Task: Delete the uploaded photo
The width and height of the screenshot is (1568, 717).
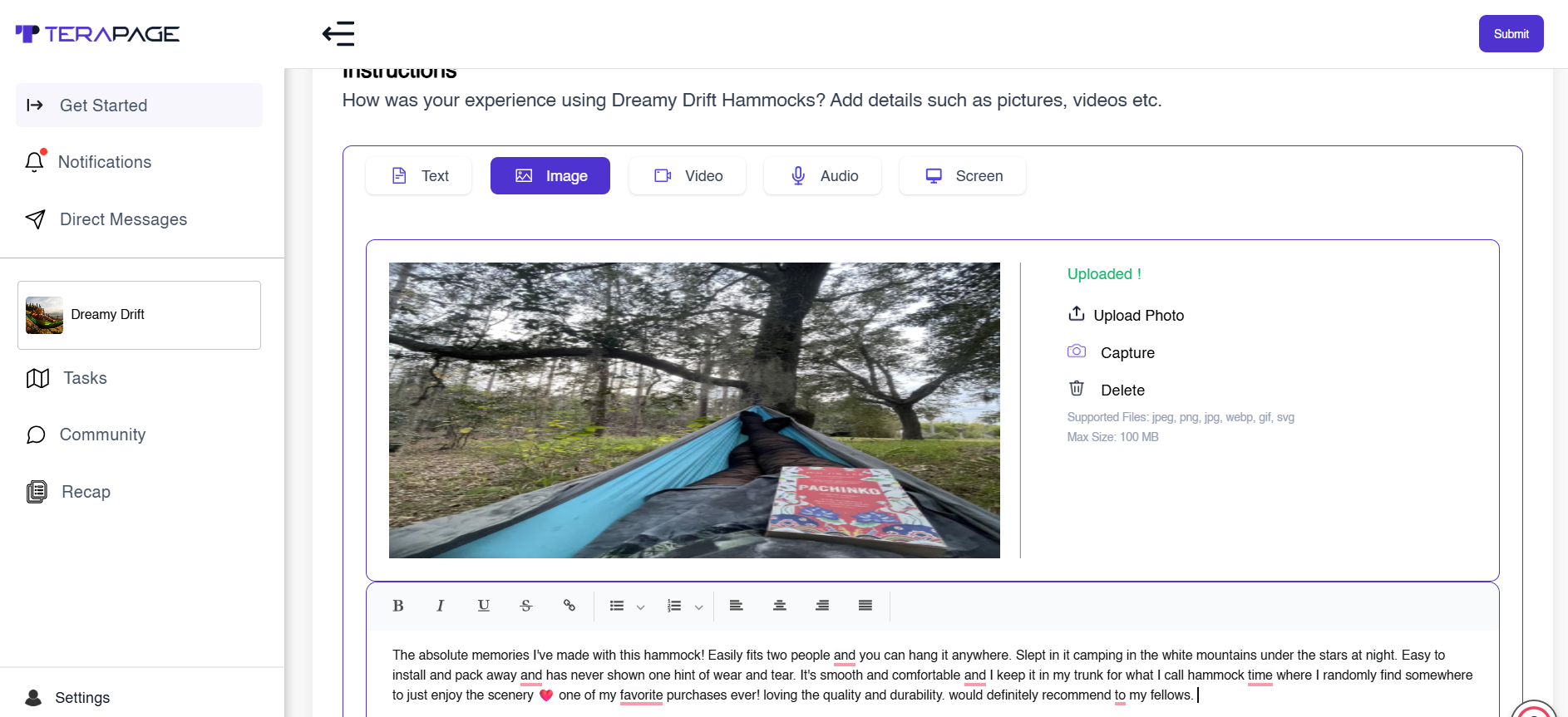Action: click(x=1121, y=390)
